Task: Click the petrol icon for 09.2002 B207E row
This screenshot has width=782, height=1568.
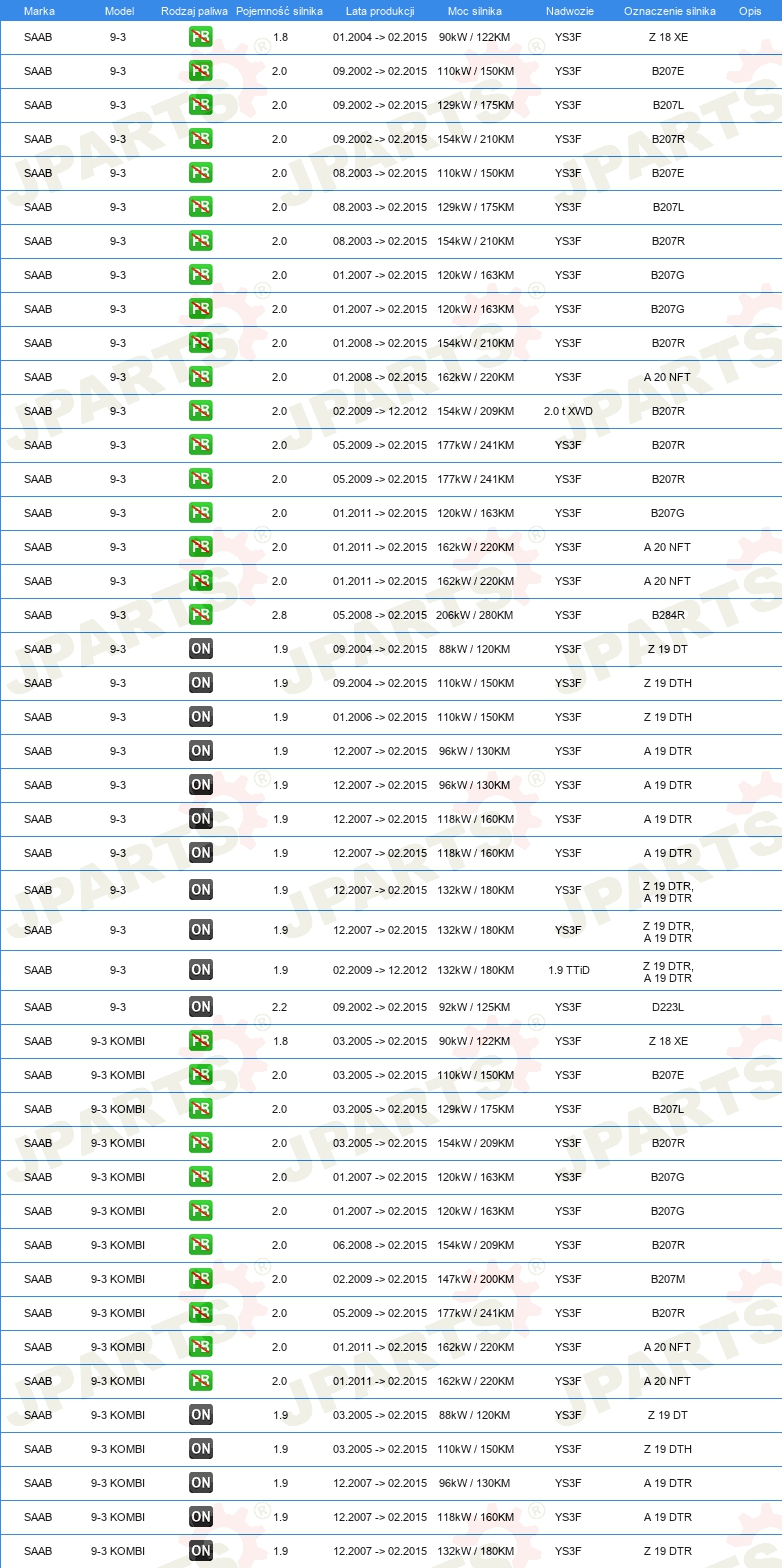Action: (x=200, y=72)
